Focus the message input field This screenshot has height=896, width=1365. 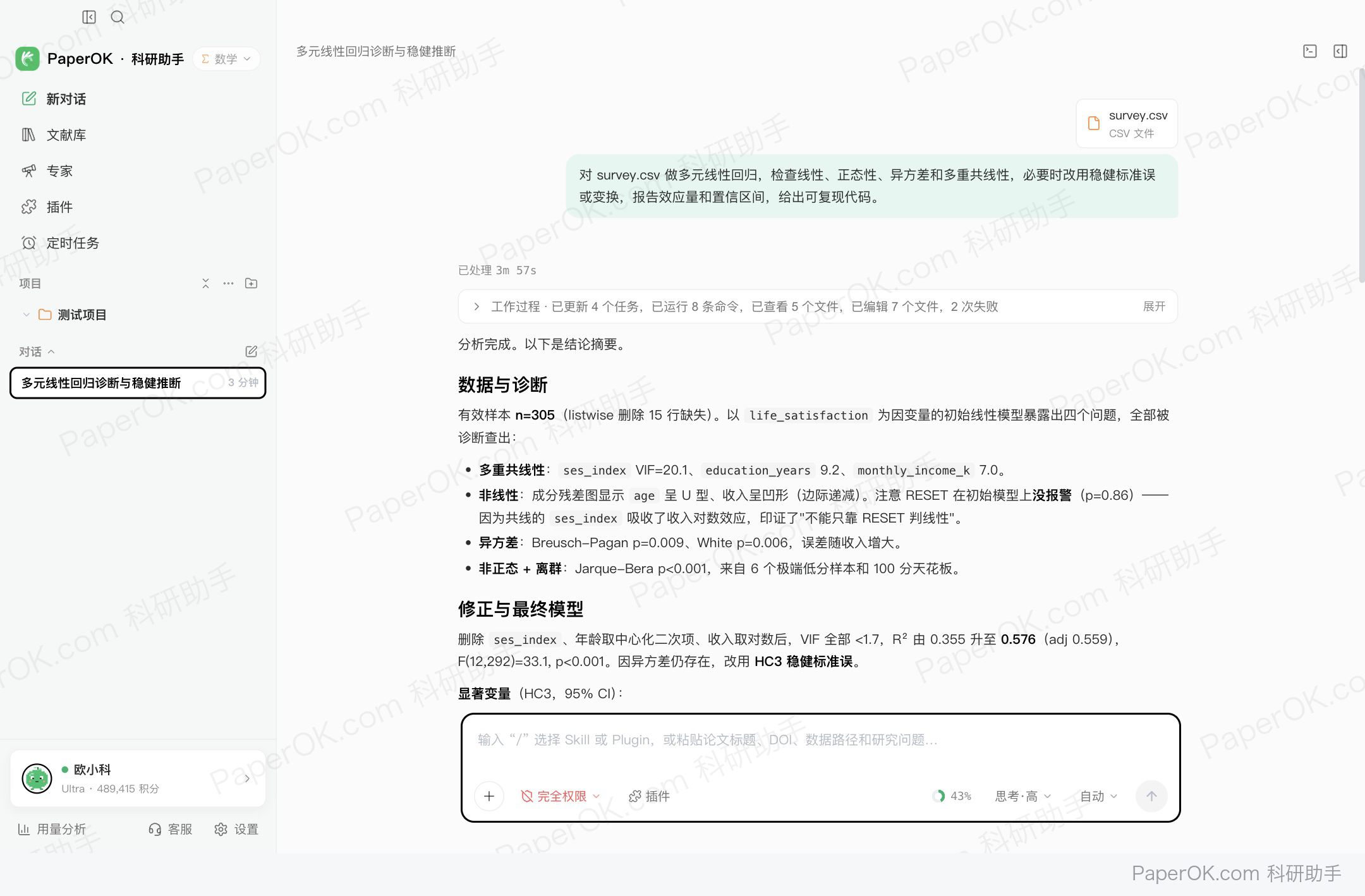click(820, 740)
